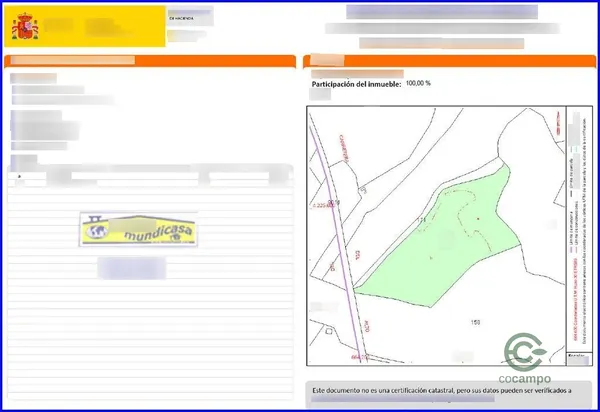This screenshot has width=600, height=412.
Task: Click the "DE HACIENDA" header text
Action: [x=181, y=18]
